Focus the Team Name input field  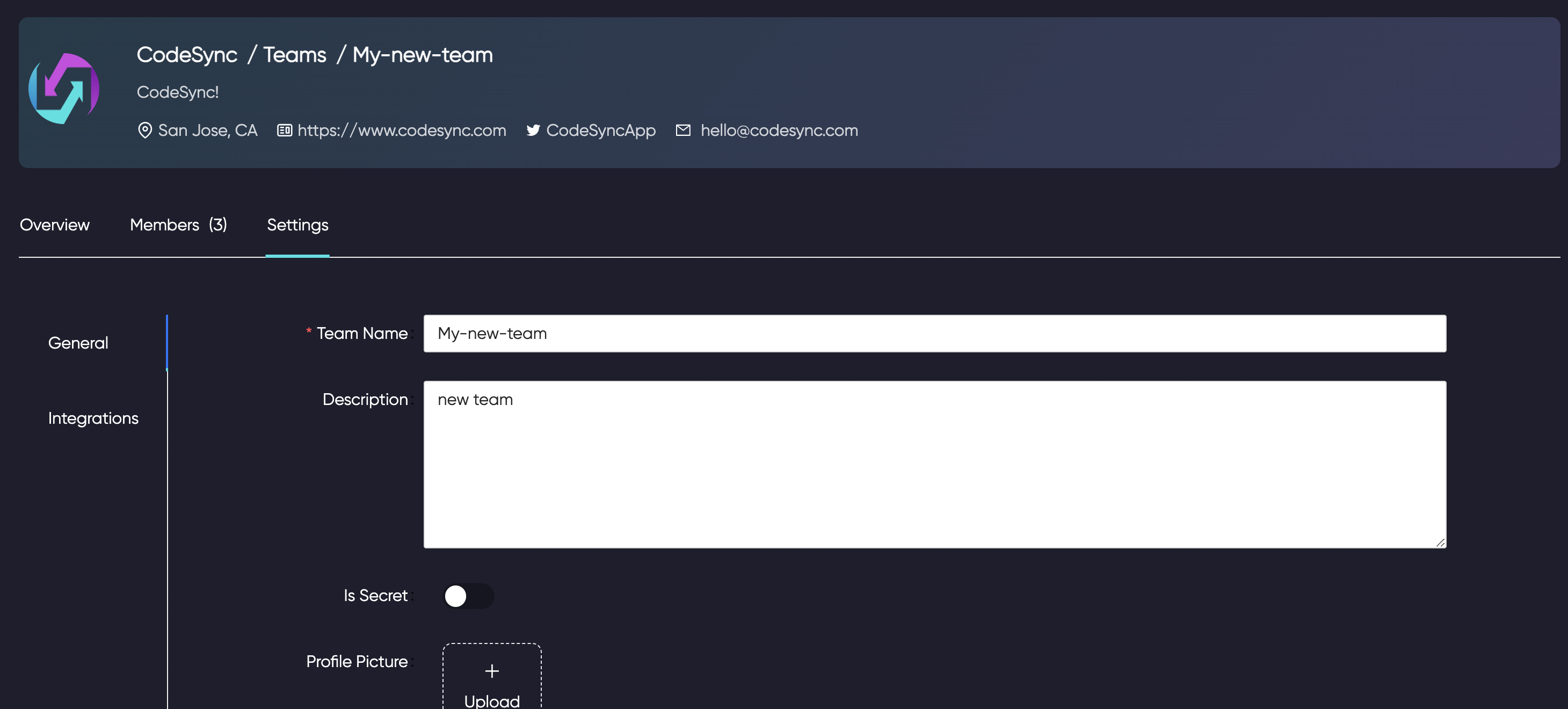pos(935,334)
